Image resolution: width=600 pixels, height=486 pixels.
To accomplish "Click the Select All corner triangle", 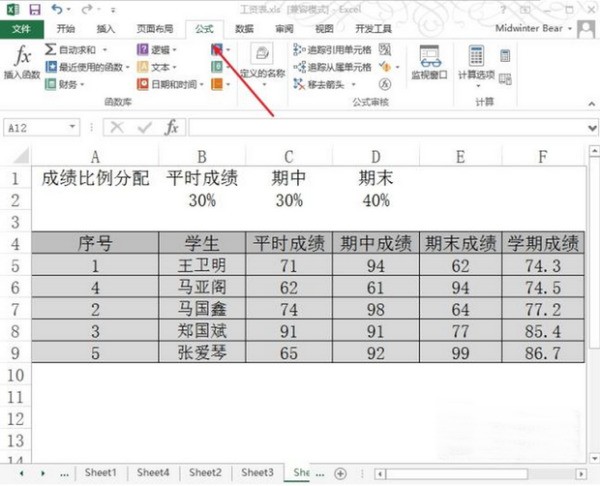I will [21, 156].
